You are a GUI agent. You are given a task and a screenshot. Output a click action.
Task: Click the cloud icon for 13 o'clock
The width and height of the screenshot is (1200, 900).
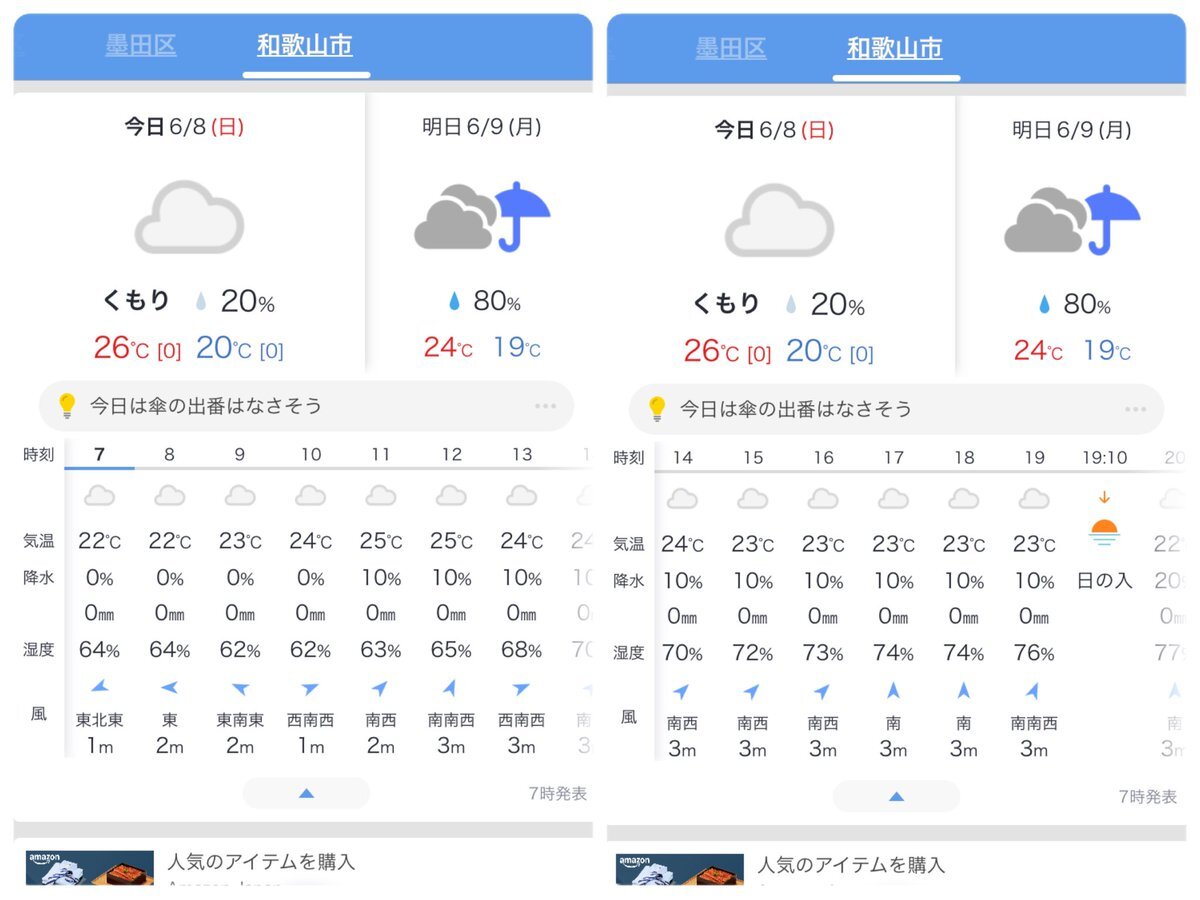(522, 496)
